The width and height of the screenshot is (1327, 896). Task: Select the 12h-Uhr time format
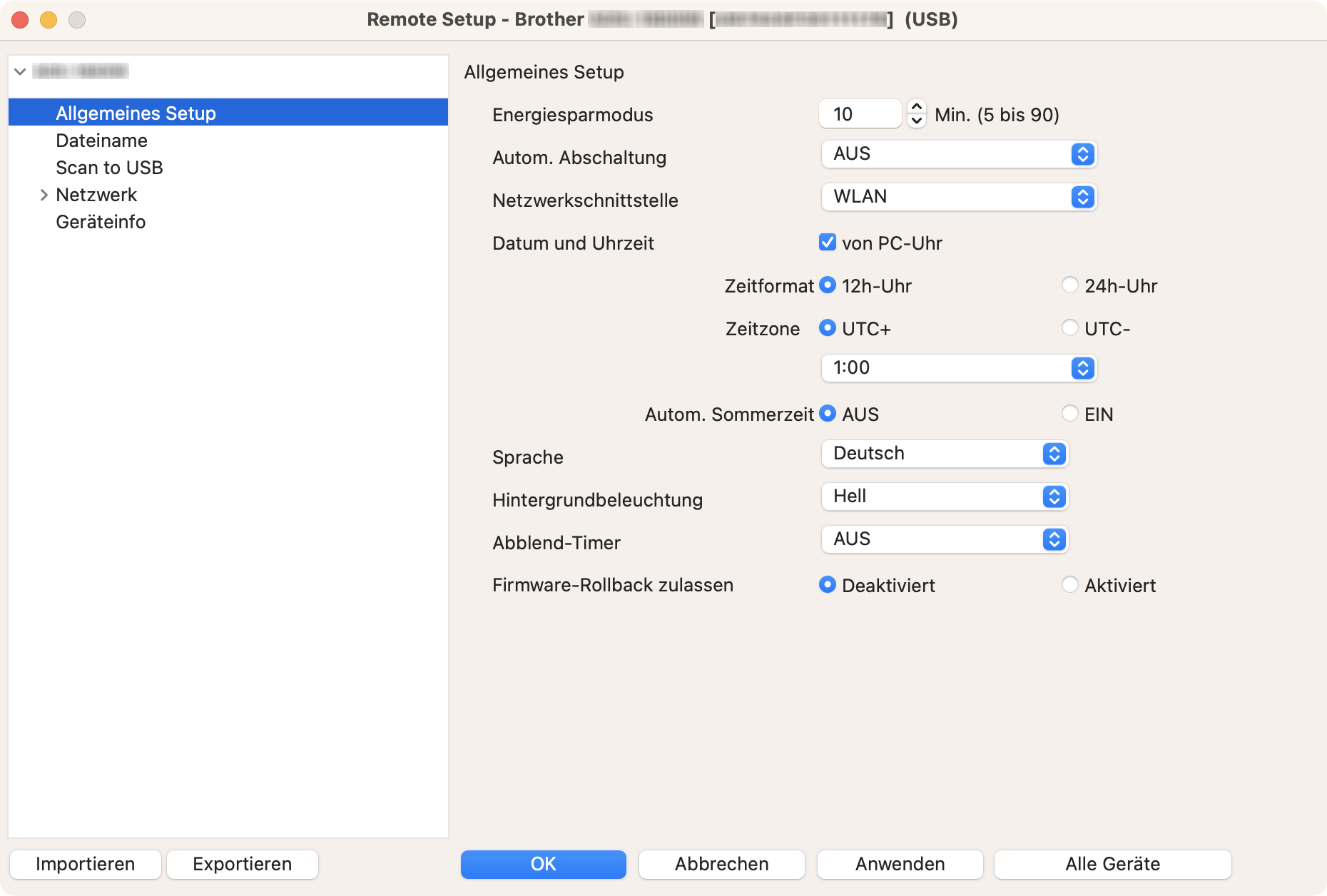click(x=828, y=285)
